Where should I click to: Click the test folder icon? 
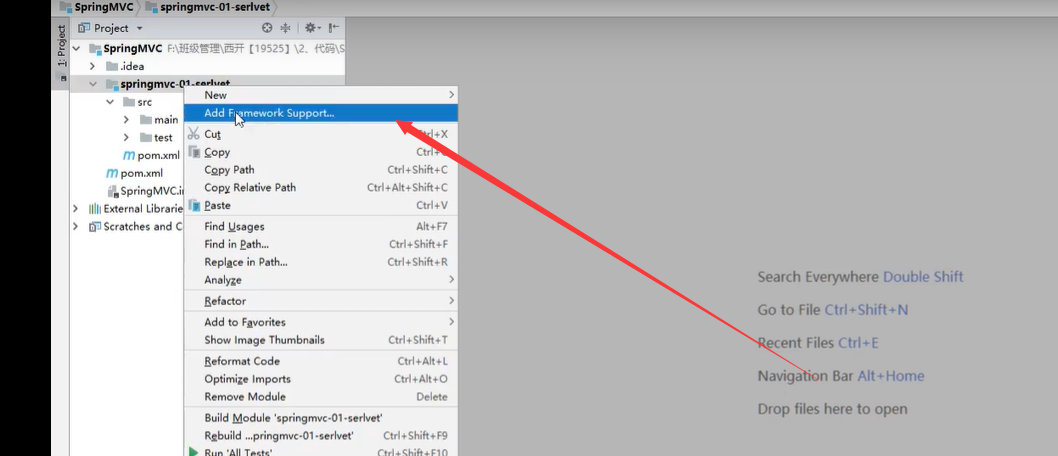[146, 137]
